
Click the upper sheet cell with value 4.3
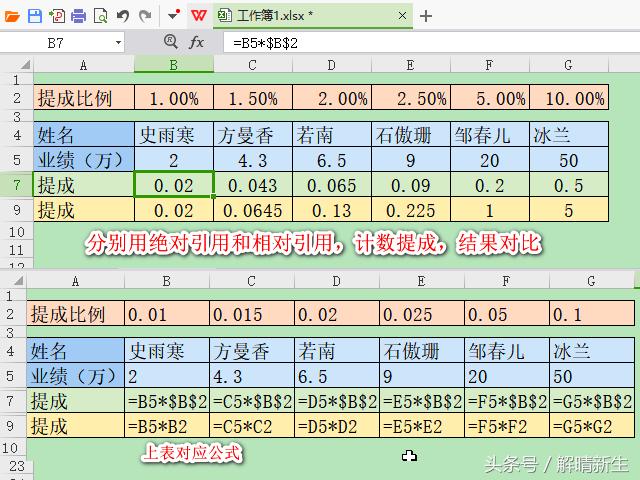point(253,160)
